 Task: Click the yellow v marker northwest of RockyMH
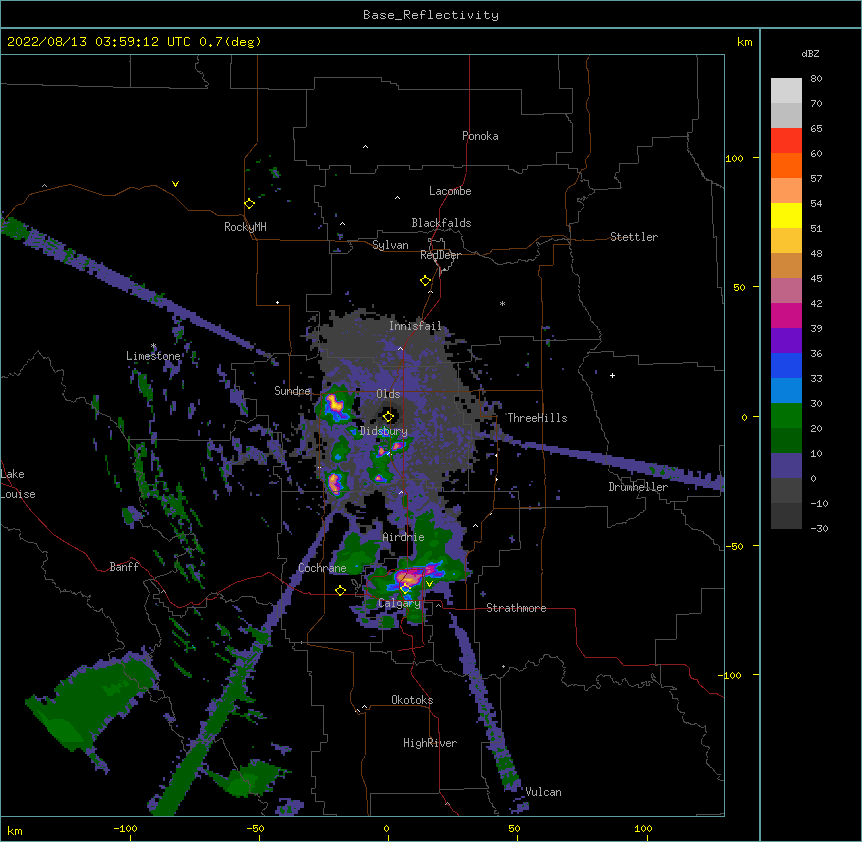175,184
